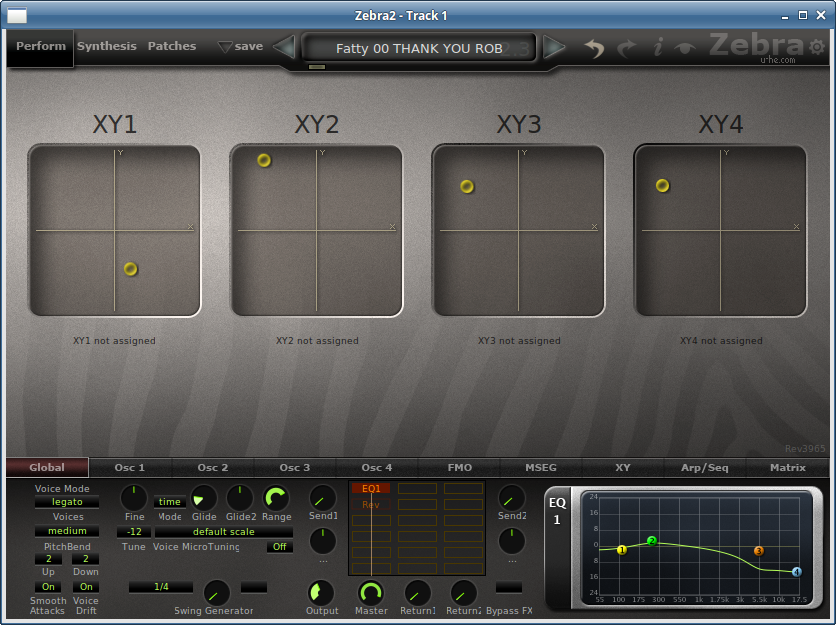The width and height of the screenshot is (836, 625).
Task: Click the XY3 pad yellow puck
Action: pyautogui.click(x=467, y=186)
